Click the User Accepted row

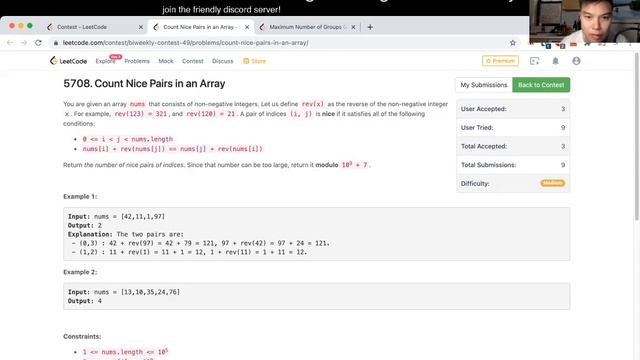513,109
